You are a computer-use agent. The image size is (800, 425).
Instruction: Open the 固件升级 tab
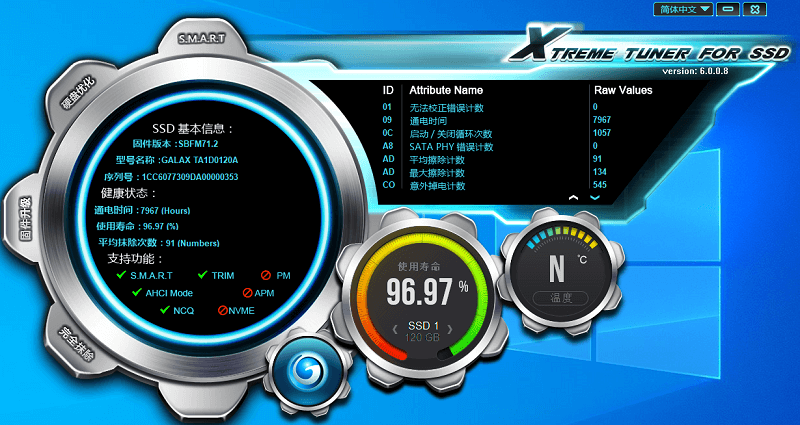[x=24, y=219]
